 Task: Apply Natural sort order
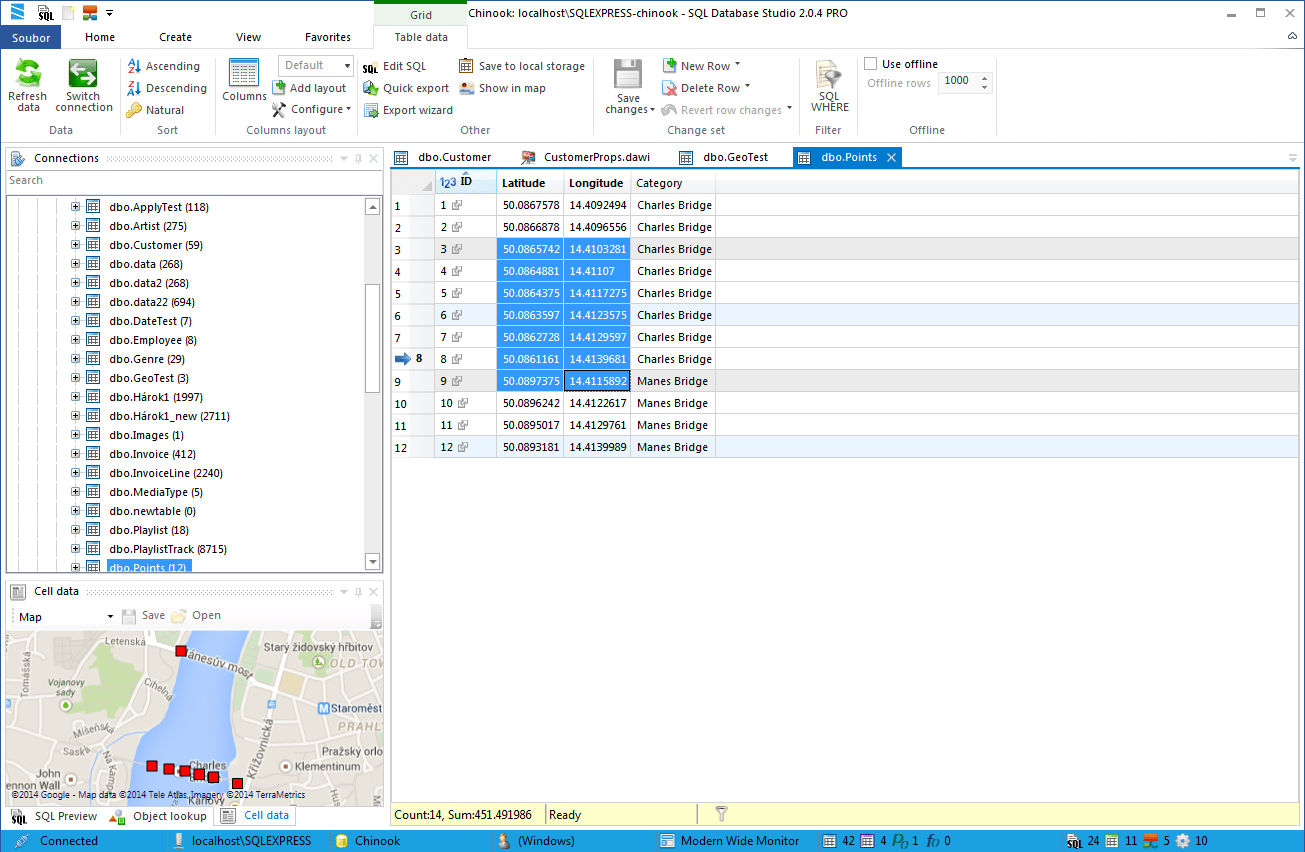pyautogui.click(x=155, y=110)
